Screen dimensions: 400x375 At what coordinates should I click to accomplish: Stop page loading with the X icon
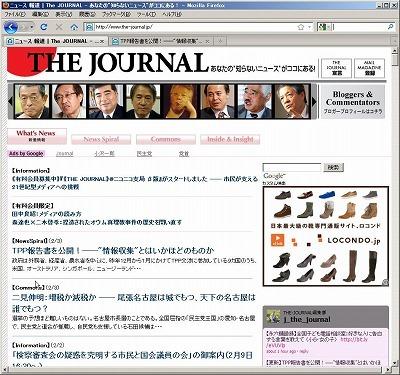[x=59, y=27]
